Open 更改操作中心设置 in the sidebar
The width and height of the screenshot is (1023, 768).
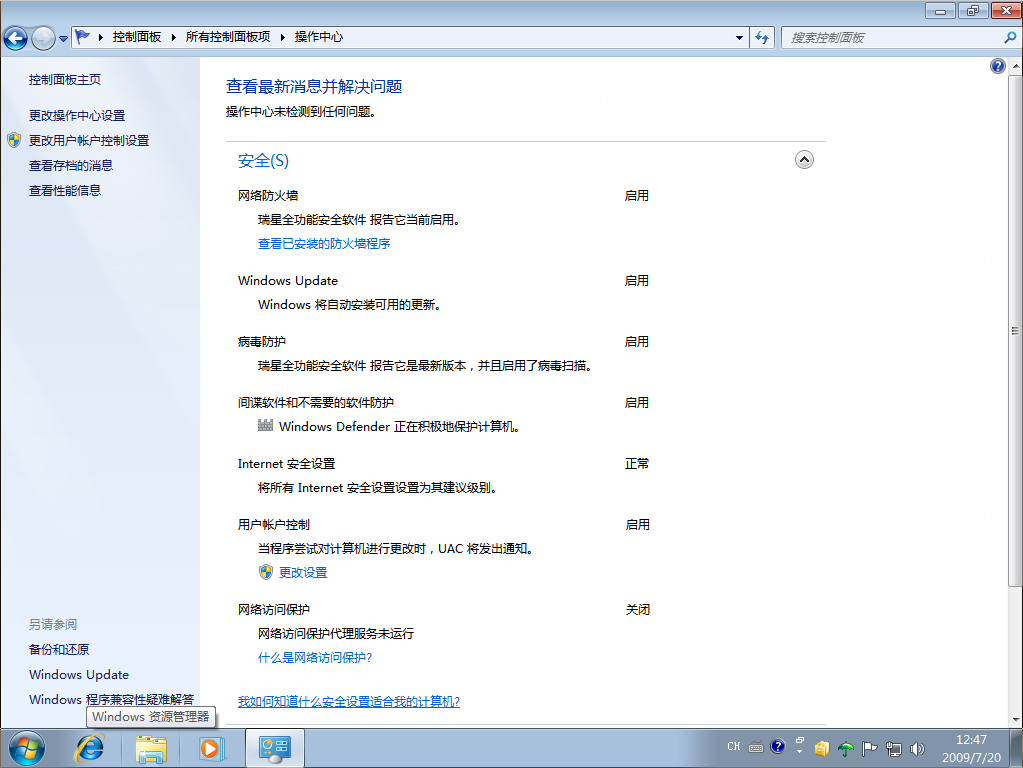pyautogui.click(x=77, y=115)
